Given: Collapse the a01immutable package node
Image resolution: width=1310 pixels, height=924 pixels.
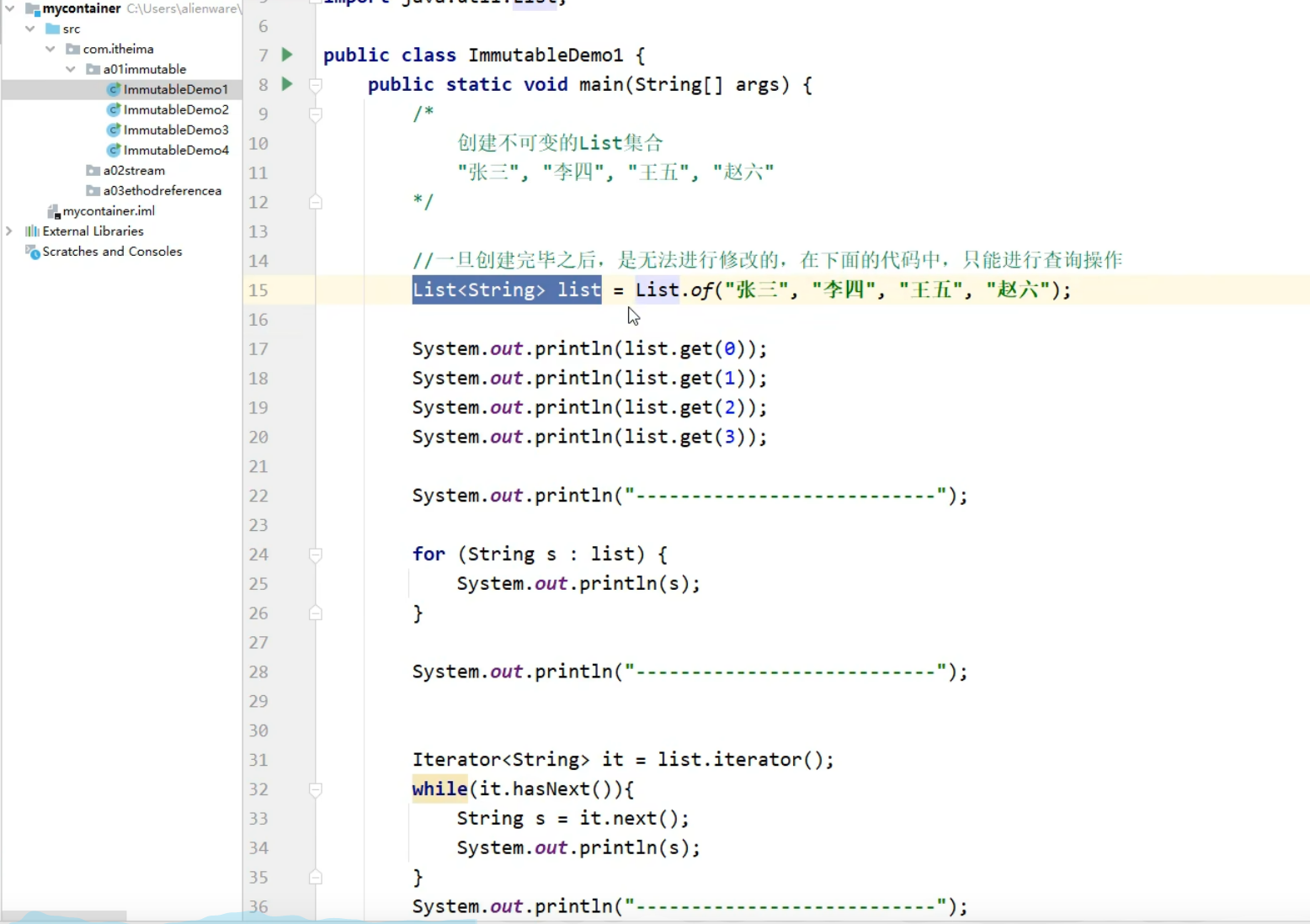Looking at the screenshot, I should 70,68.
